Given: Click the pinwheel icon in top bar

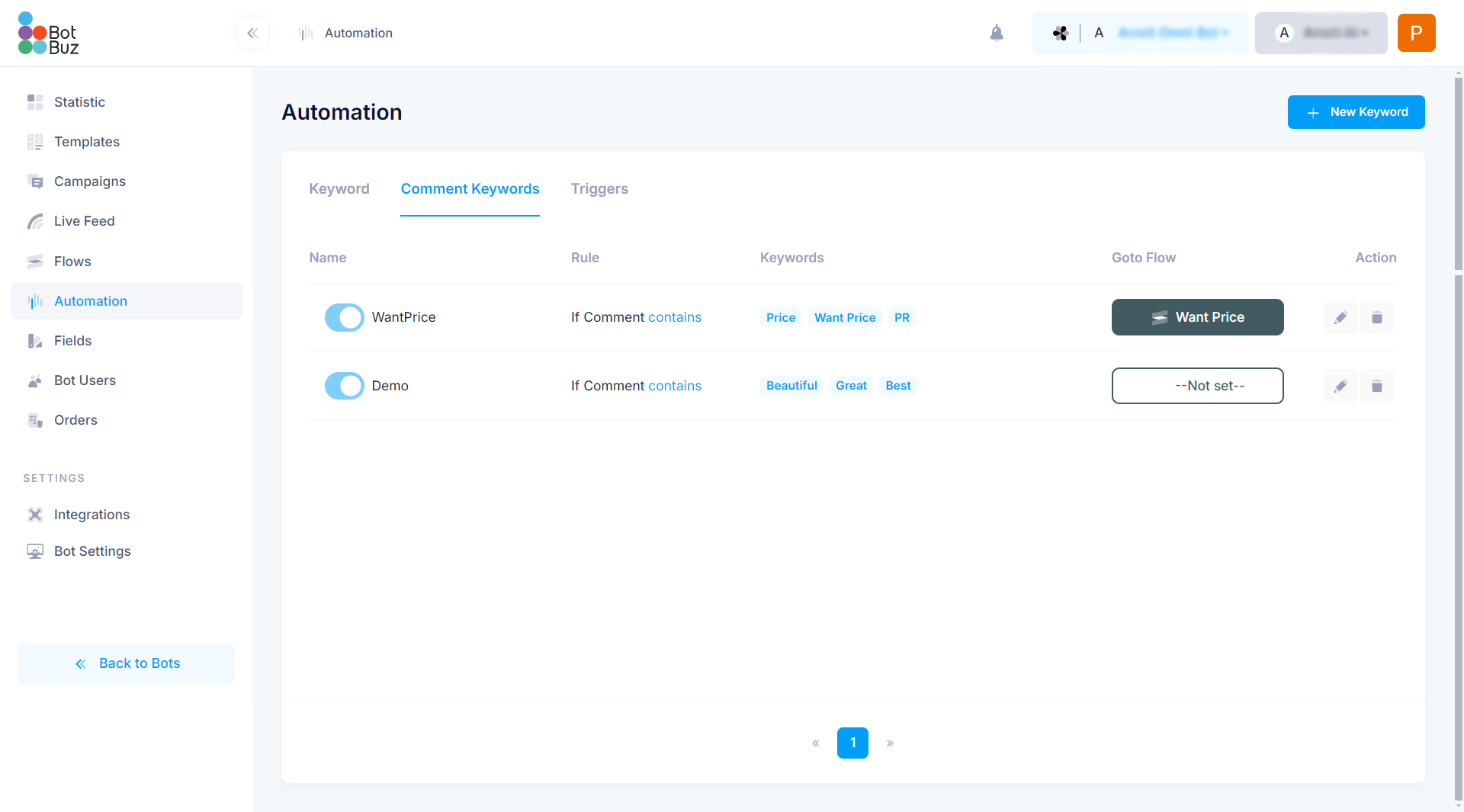Looking at the screenshot, I should point(1060,33).
